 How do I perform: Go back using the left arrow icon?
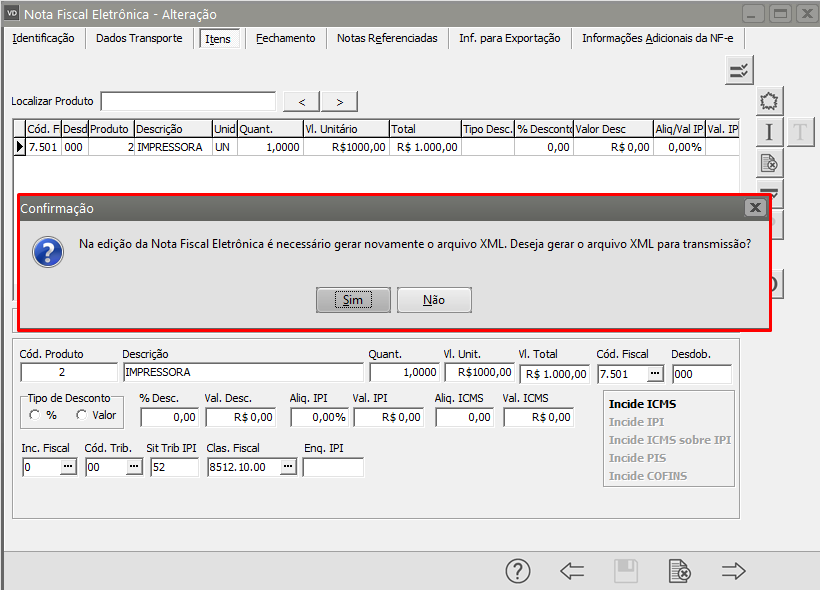pos(572,571)
